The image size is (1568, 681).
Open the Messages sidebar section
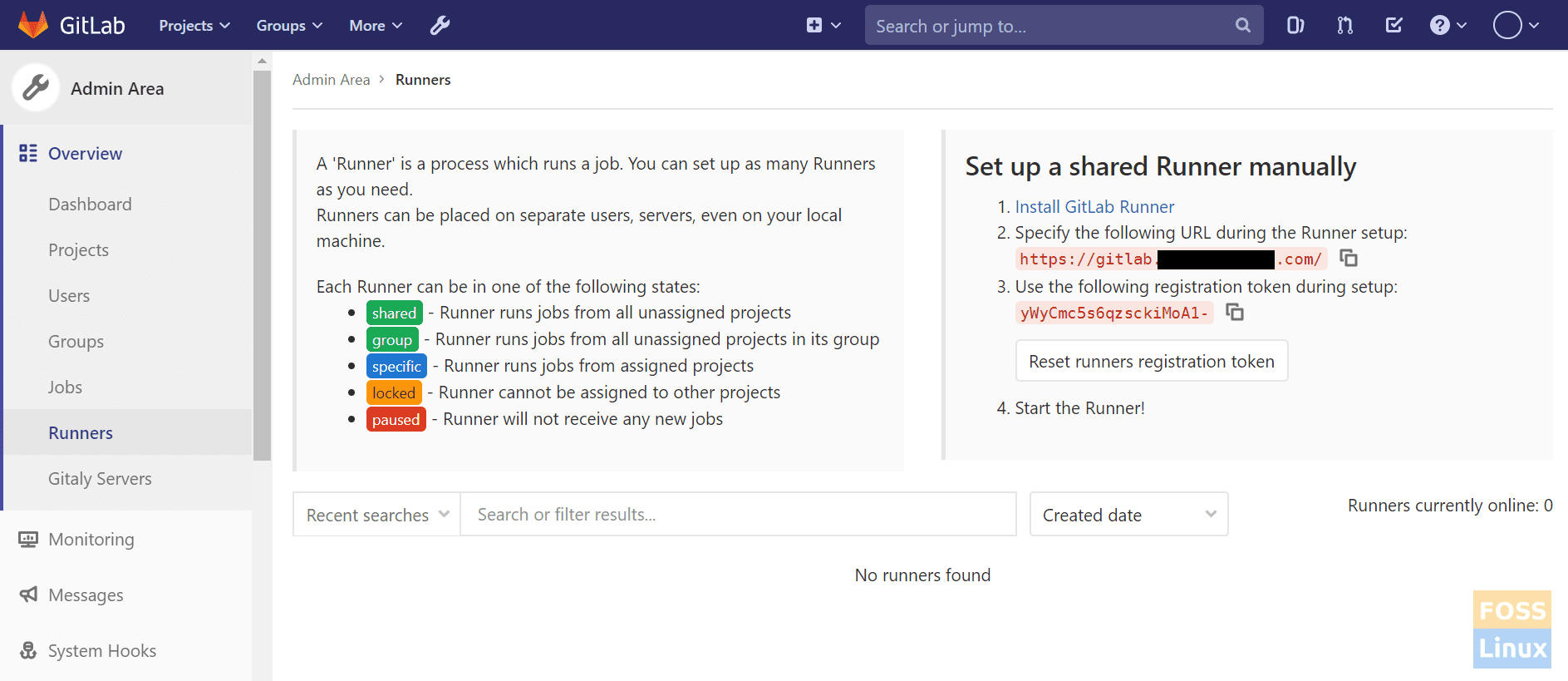(86, 595)
